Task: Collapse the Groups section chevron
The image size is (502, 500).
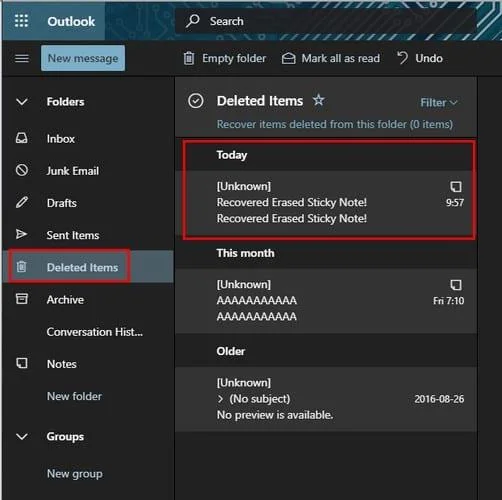Action: coord(22,437)
